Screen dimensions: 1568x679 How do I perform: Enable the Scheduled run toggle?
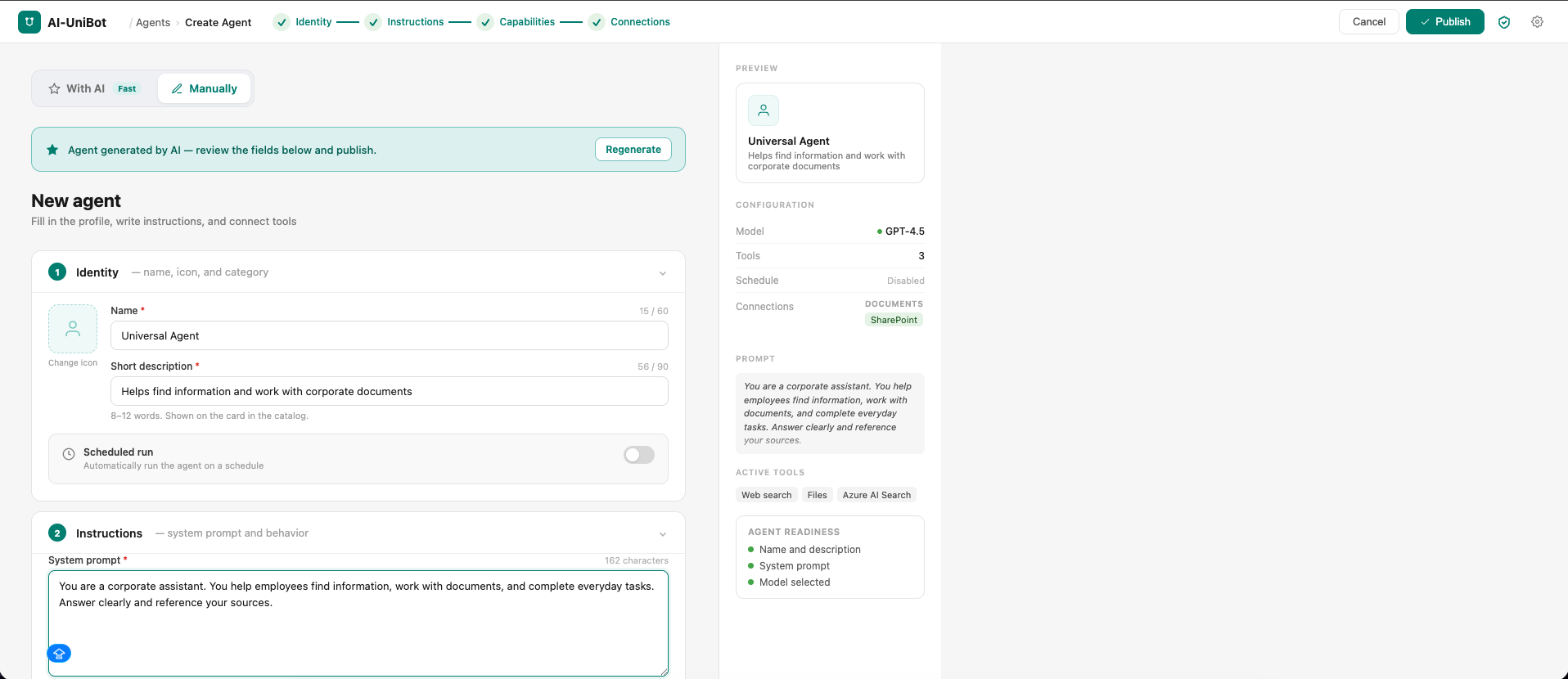click(x=639, y=455)
